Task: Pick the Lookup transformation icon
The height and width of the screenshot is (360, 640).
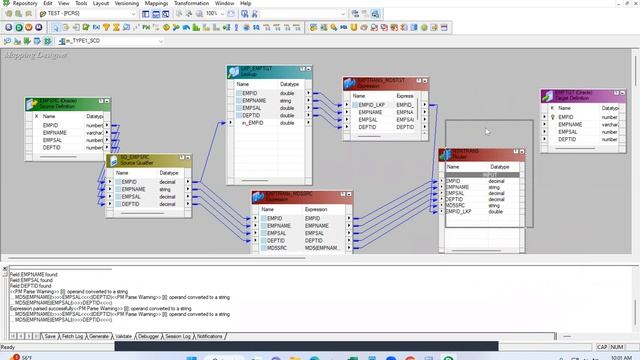Action: pyautogui.click(x=126, y=27)
